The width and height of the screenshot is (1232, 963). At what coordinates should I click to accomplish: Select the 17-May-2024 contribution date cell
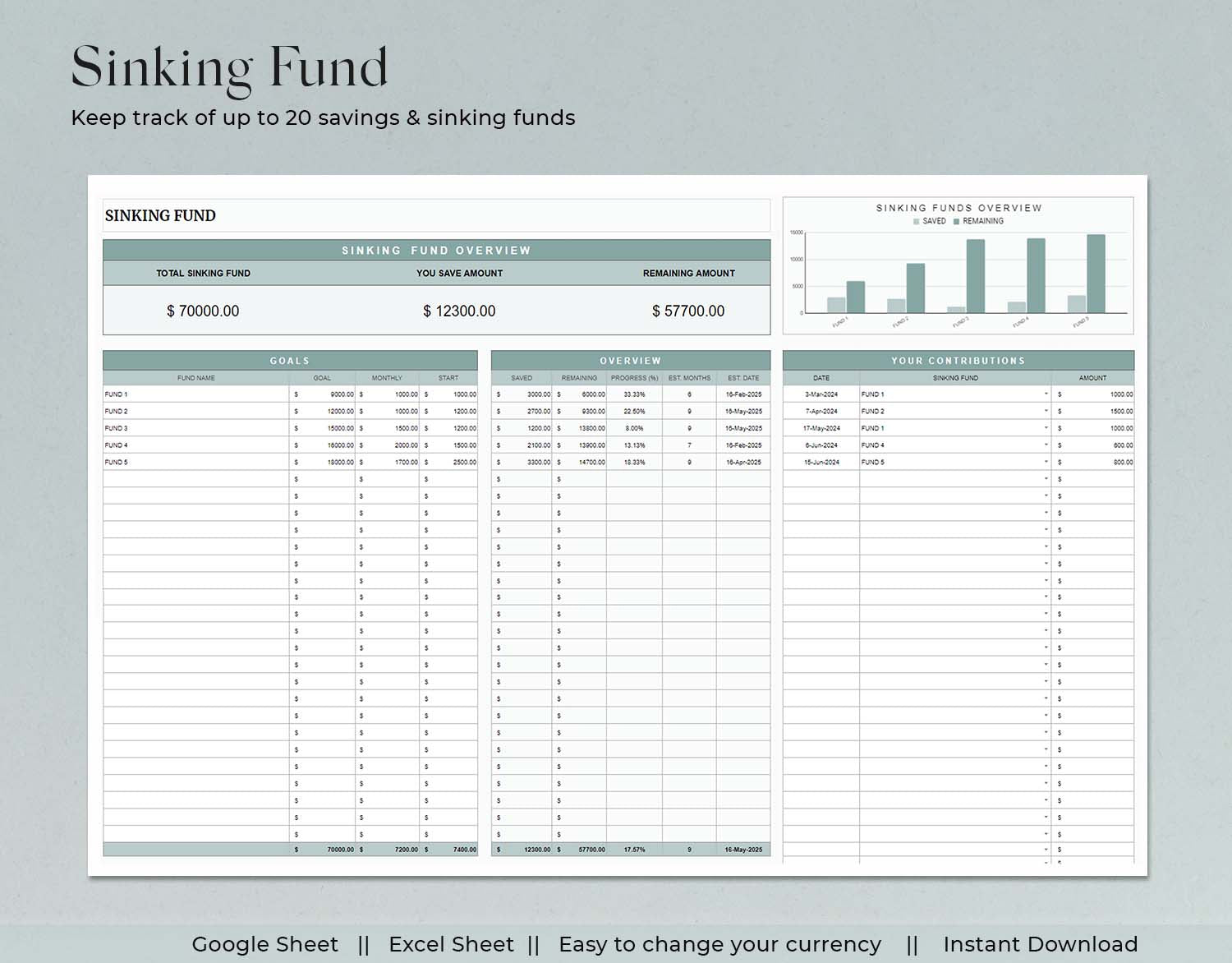(821, 428)
